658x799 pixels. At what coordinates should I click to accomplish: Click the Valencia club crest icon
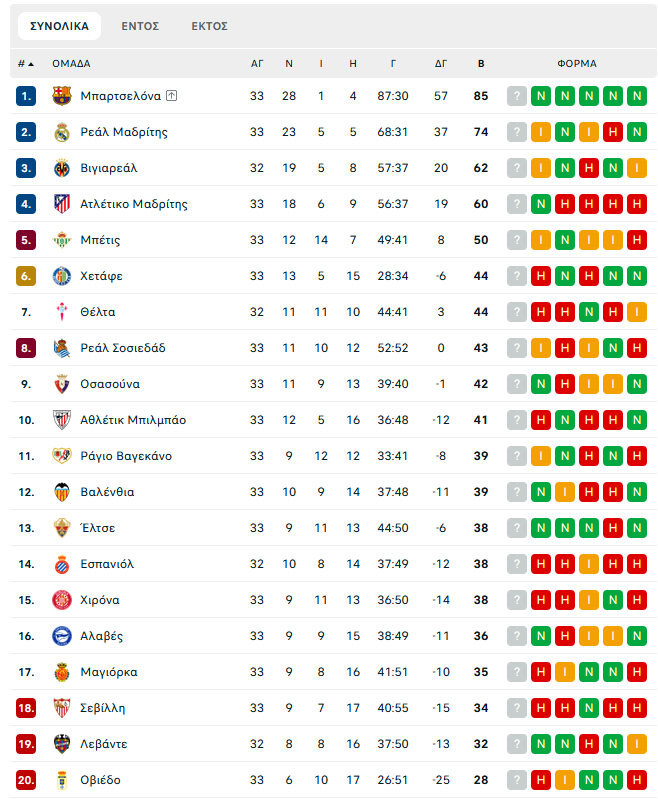[x=62, y=492]
